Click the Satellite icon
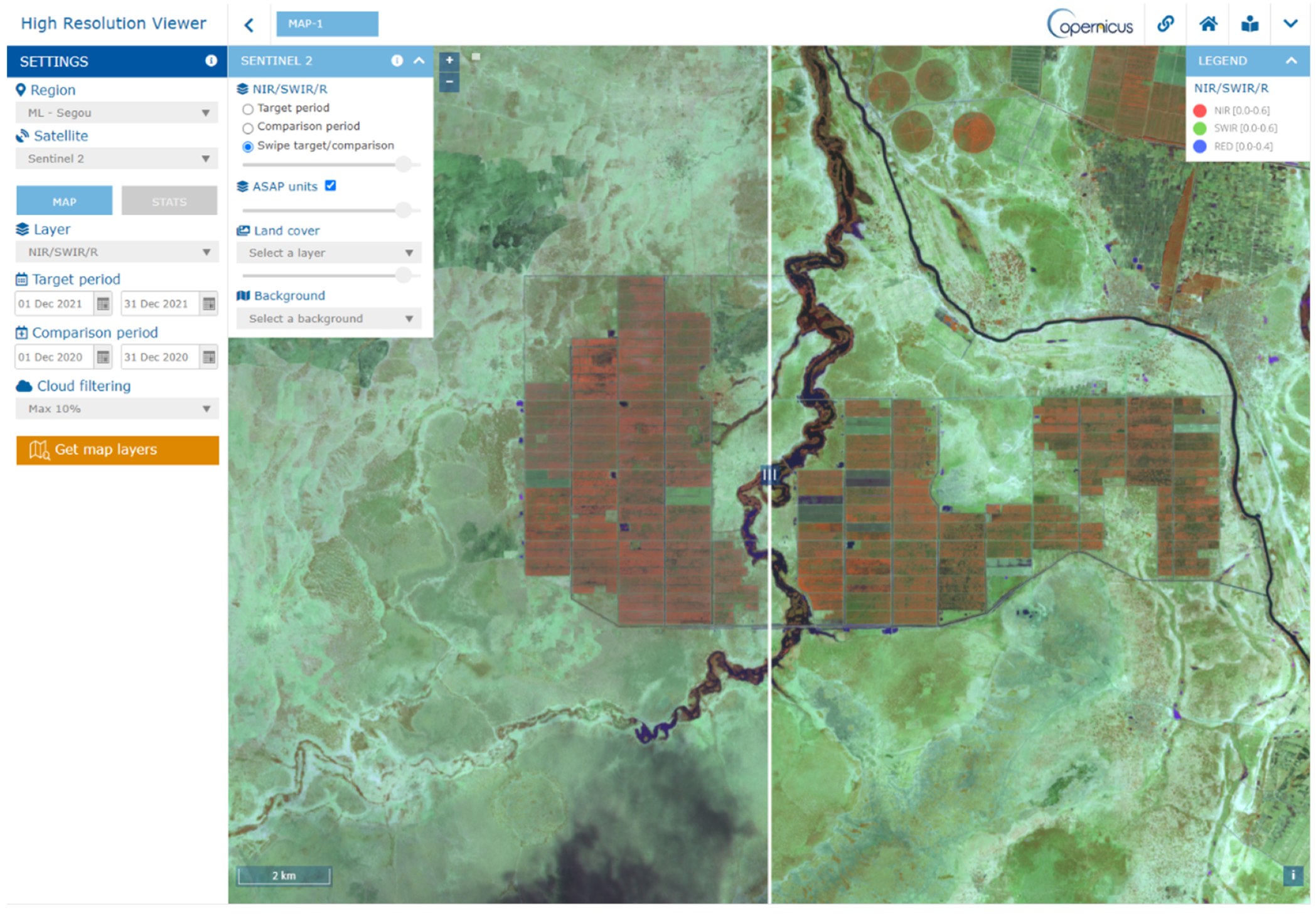The image size is (1316, 914). (23, 136)
